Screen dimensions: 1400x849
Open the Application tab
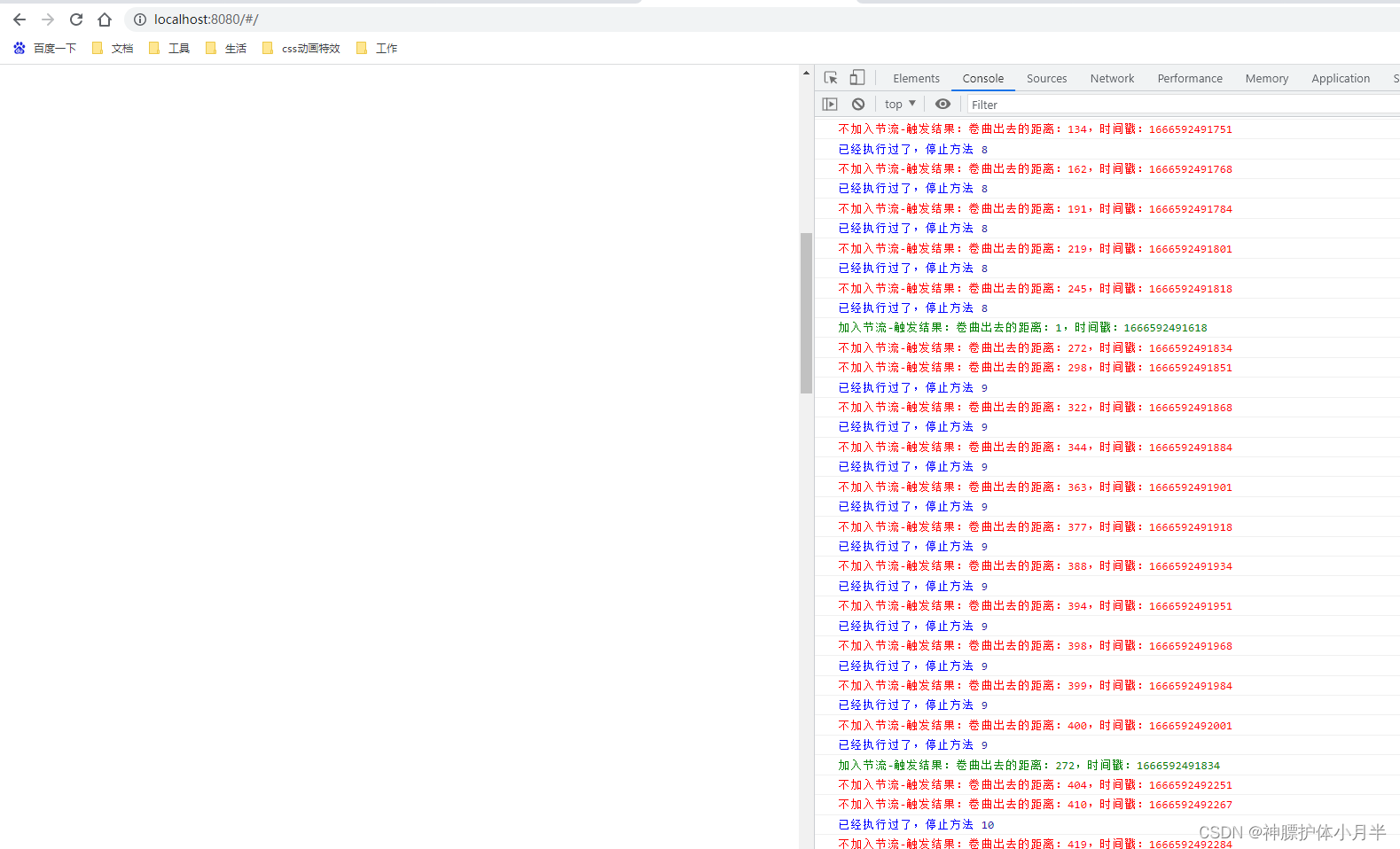[x=1341, y=79]
